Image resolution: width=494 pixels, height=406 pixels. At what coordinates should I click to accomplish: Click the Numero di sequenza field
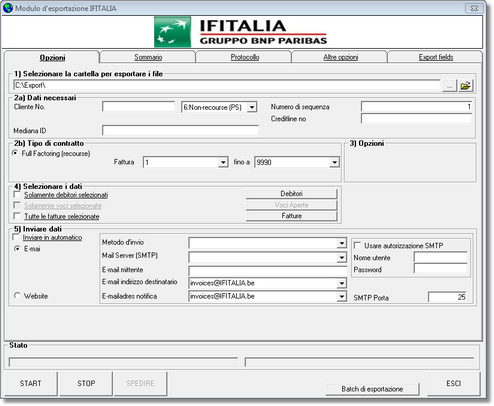click(x=416, y=107)
